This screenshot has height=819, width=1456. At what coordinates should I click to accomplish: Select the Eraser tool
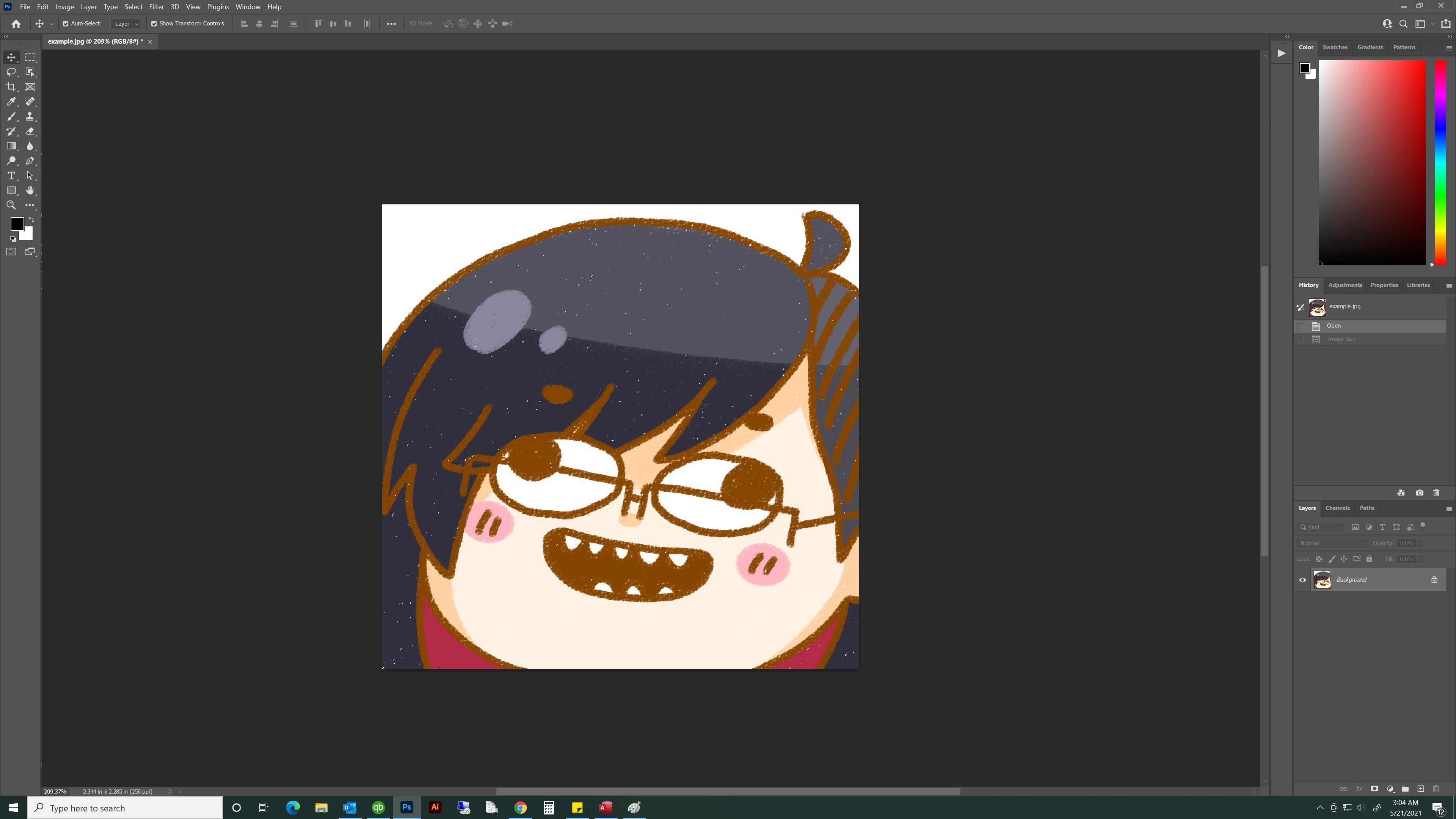(30, 131)
